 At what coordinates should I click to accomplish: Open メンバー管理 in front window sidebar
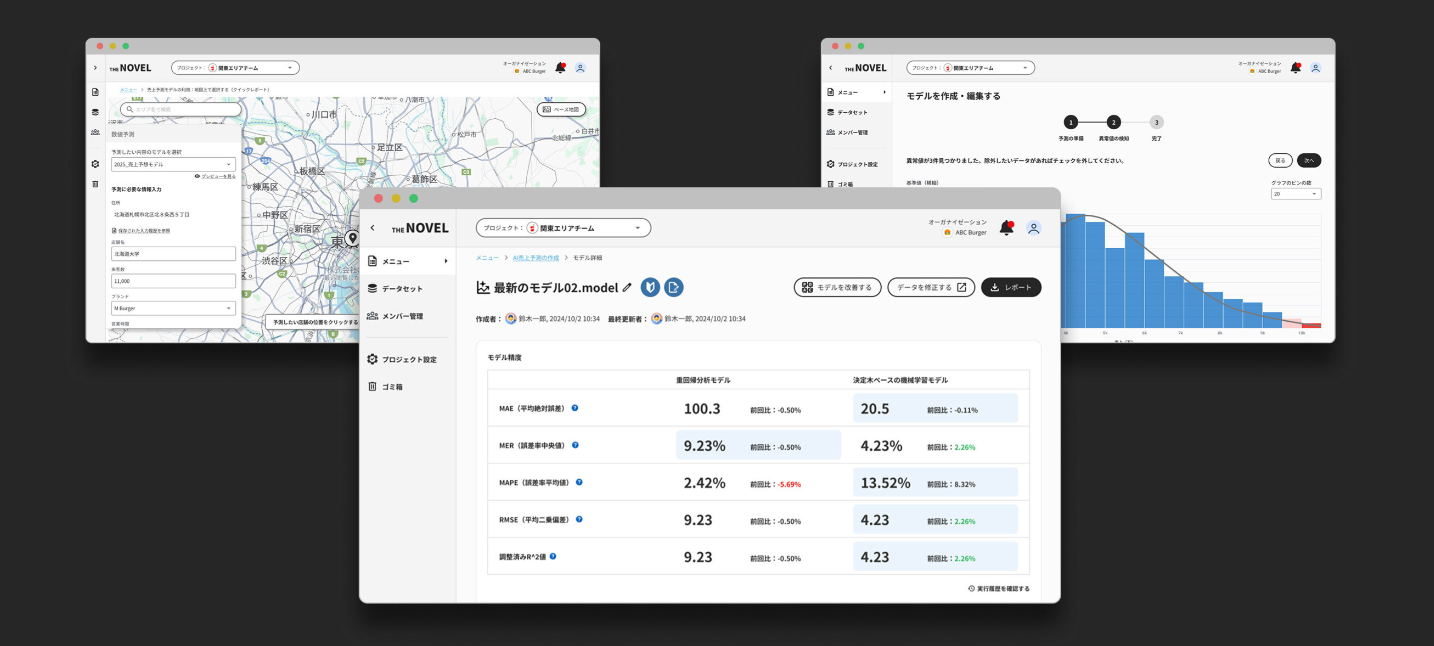pyautogui.click(x=408, y=316)
